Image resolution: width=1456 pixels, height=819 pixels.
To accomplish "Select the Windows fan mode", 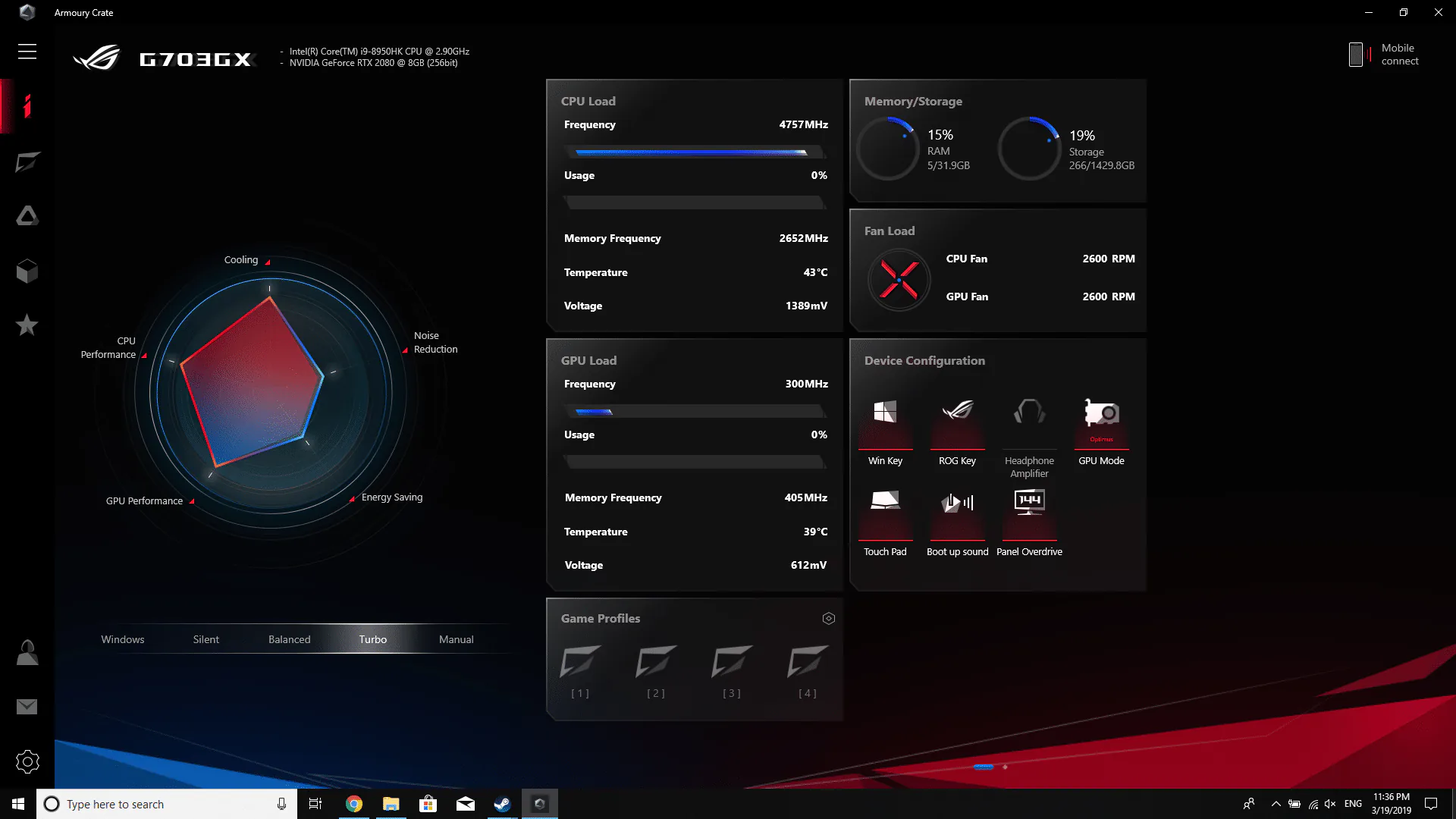I will click(123, 639).
